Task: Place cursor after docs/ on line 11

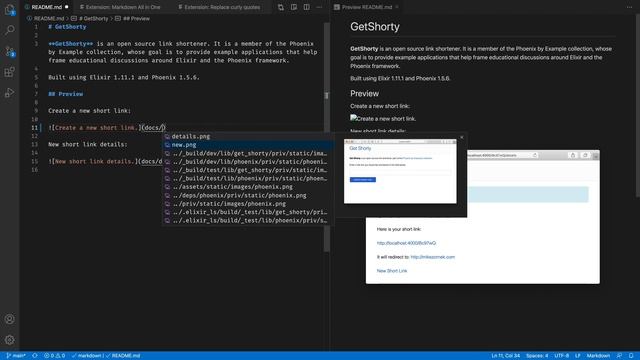Action: tap(162, 128)
